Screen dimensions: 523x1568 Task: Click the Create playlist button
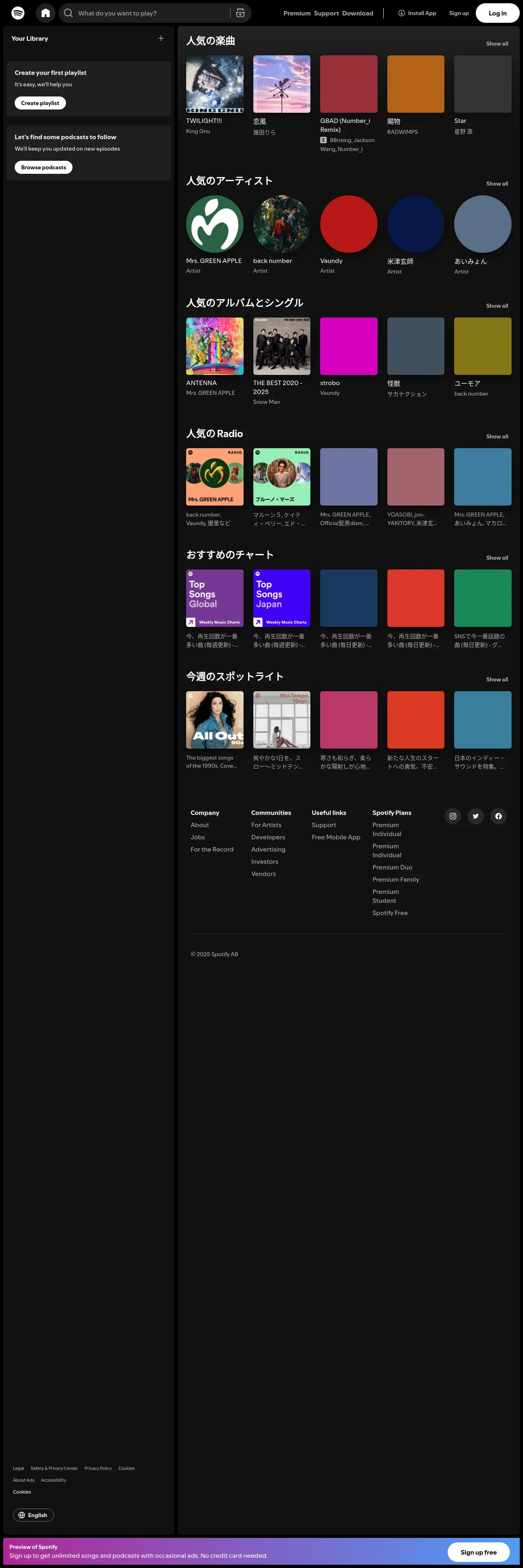(40, 103)
